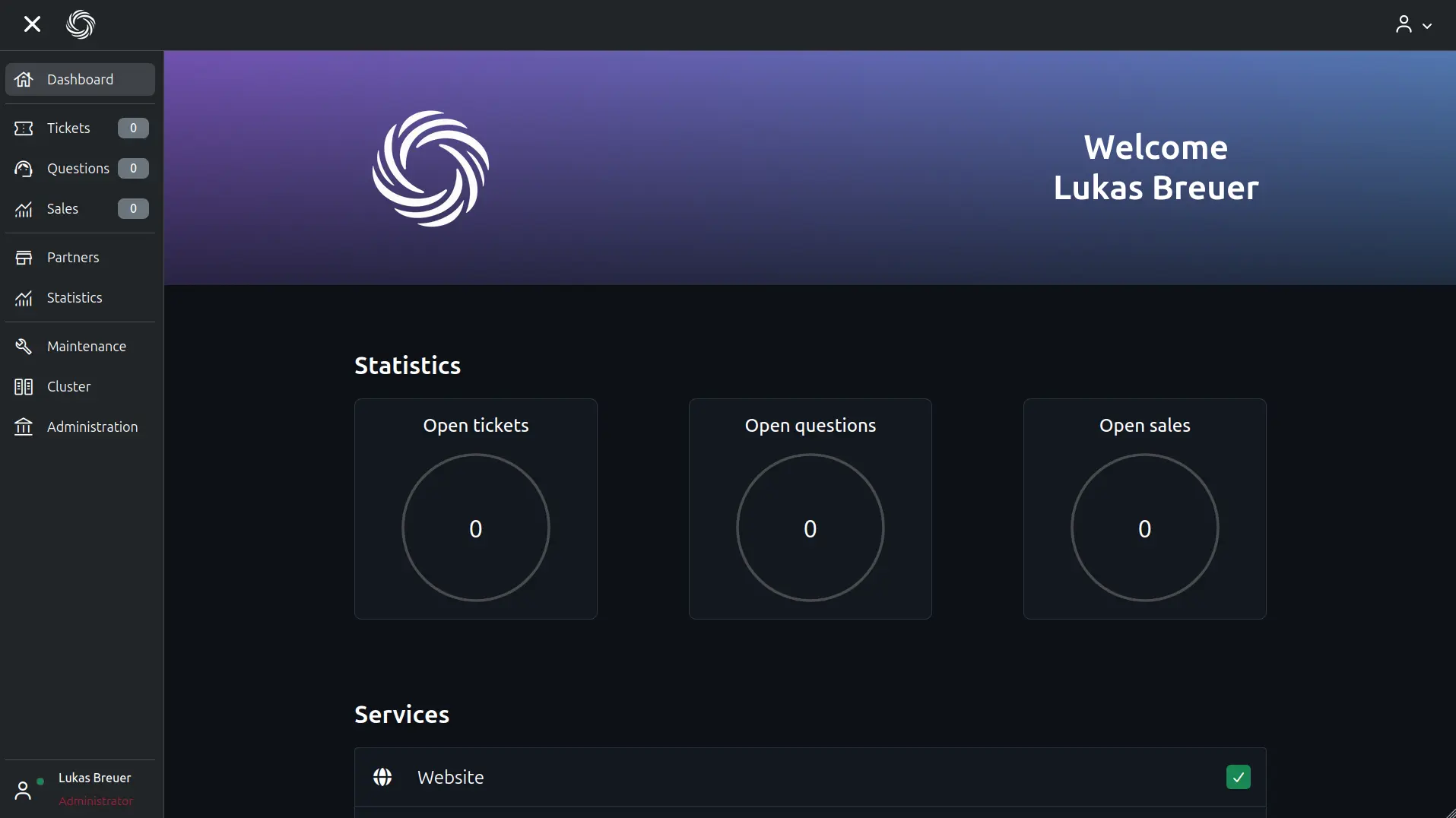The width and height of the screenshot is (1456, 818).
Task: Click the Partners store icon
Action: click(x=24, y=258)
